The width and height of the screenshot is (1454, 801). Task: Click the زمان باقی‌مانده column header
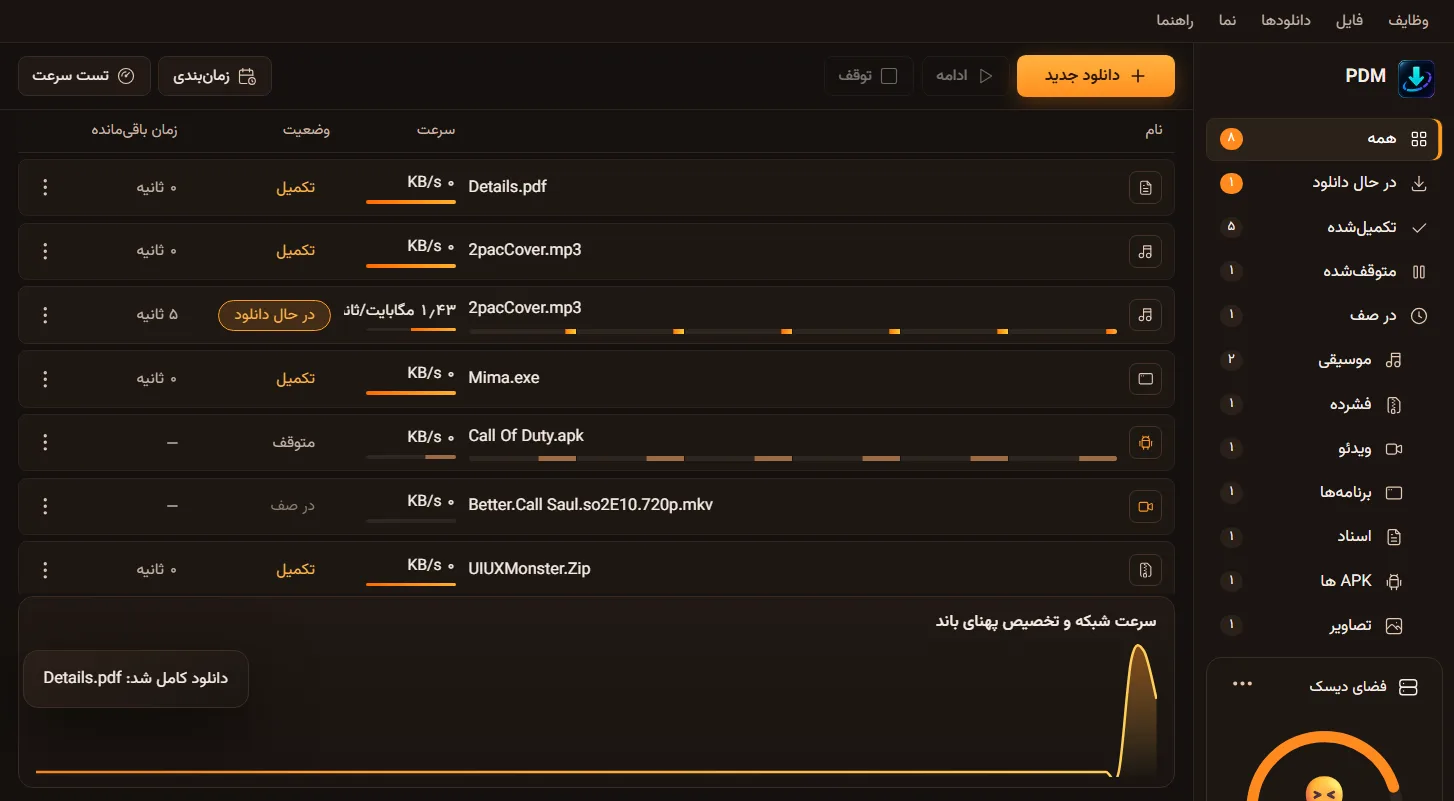134,130
